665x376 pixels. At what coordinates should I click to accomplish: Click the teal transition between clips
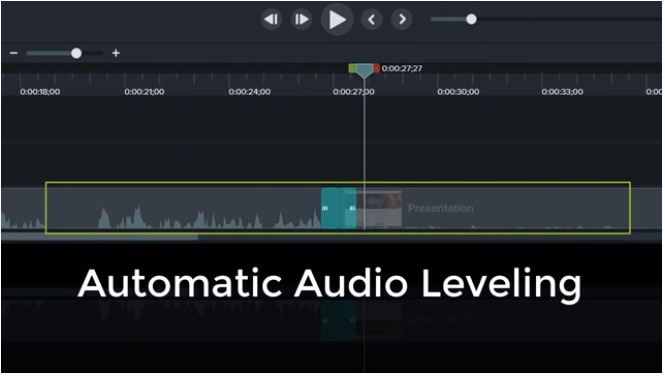point(338,208)
